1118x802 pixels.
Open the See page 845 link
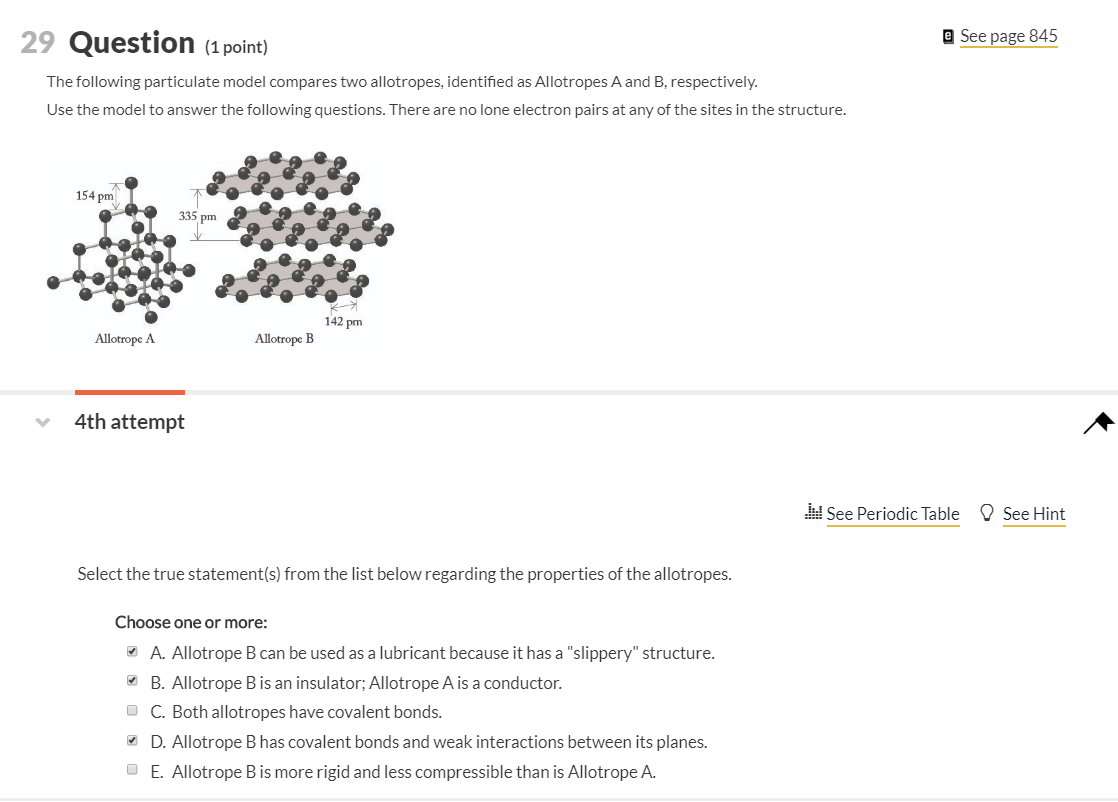(1009, 35)
